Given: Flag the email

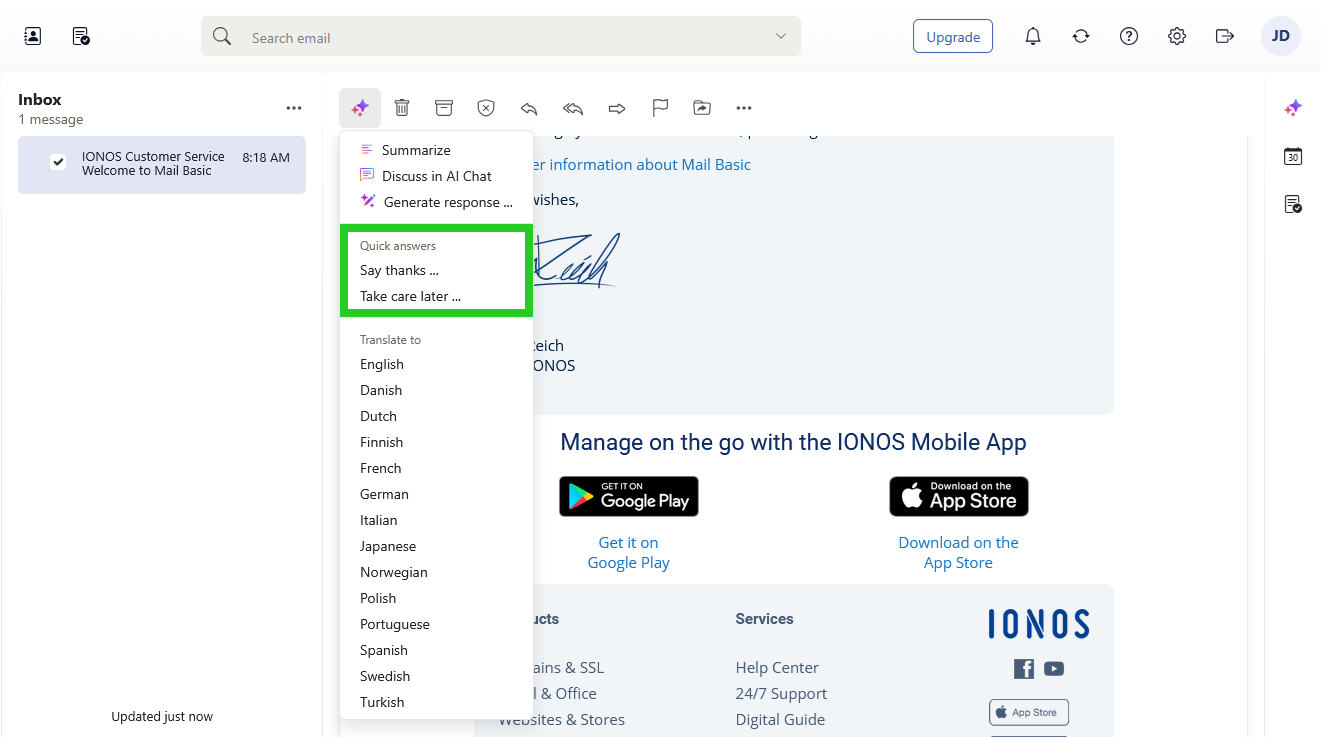Looking at the screenshot, I should pos(660,107).
